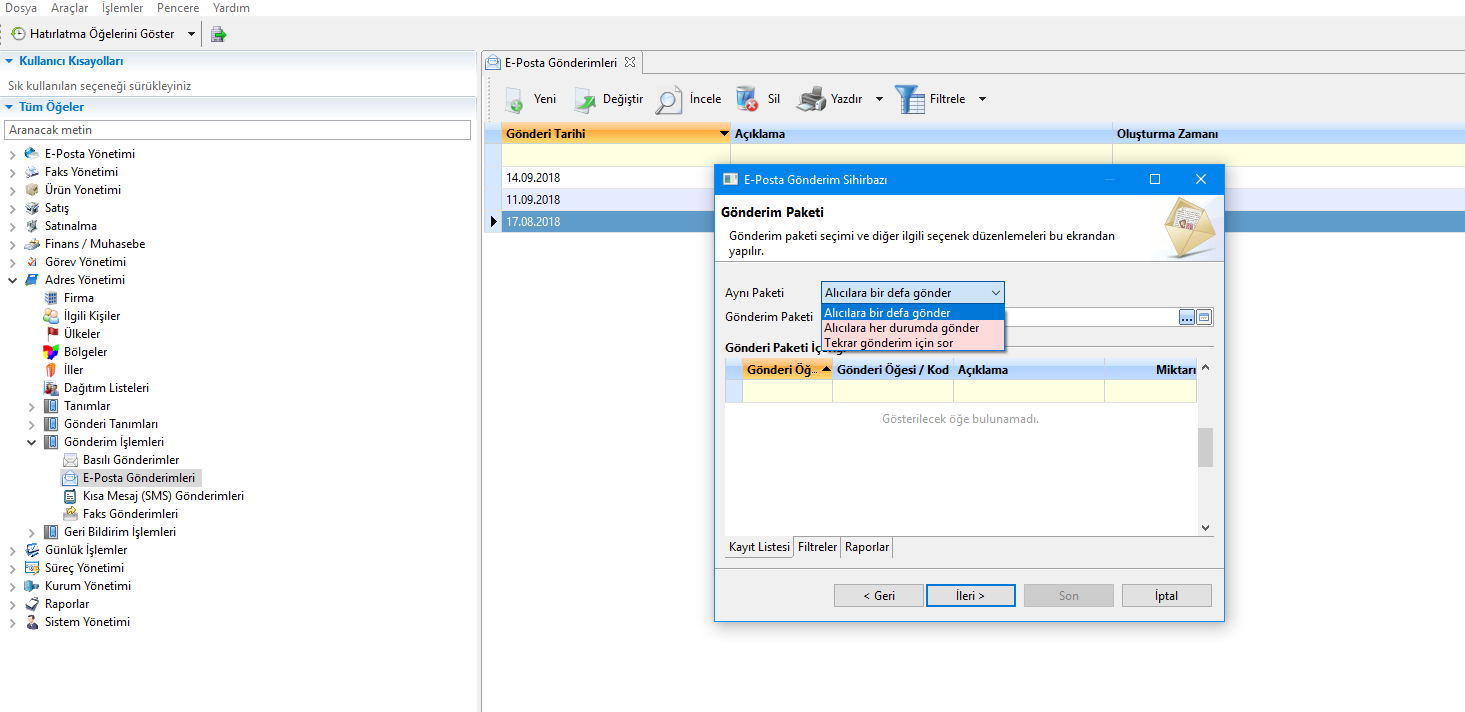Select 'Alıcılara her durumda gönder' option
1465x712 pixels.
[901, 328]
